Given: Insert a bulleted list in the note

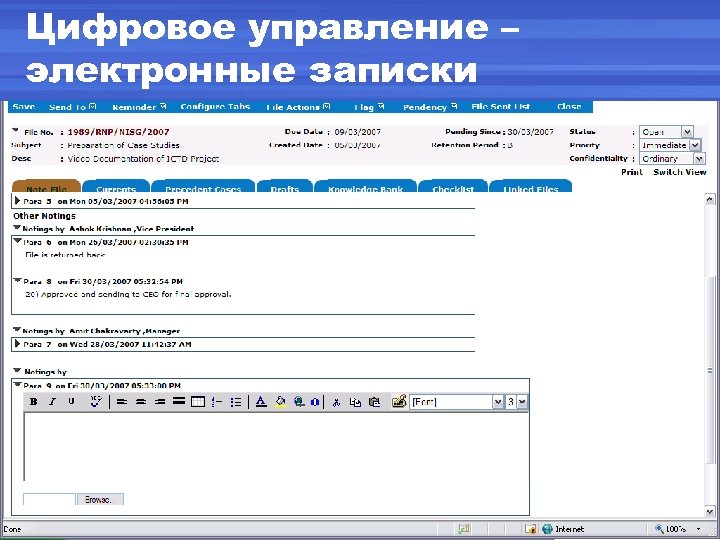Looking at the screenshot, I should [236, 402].
